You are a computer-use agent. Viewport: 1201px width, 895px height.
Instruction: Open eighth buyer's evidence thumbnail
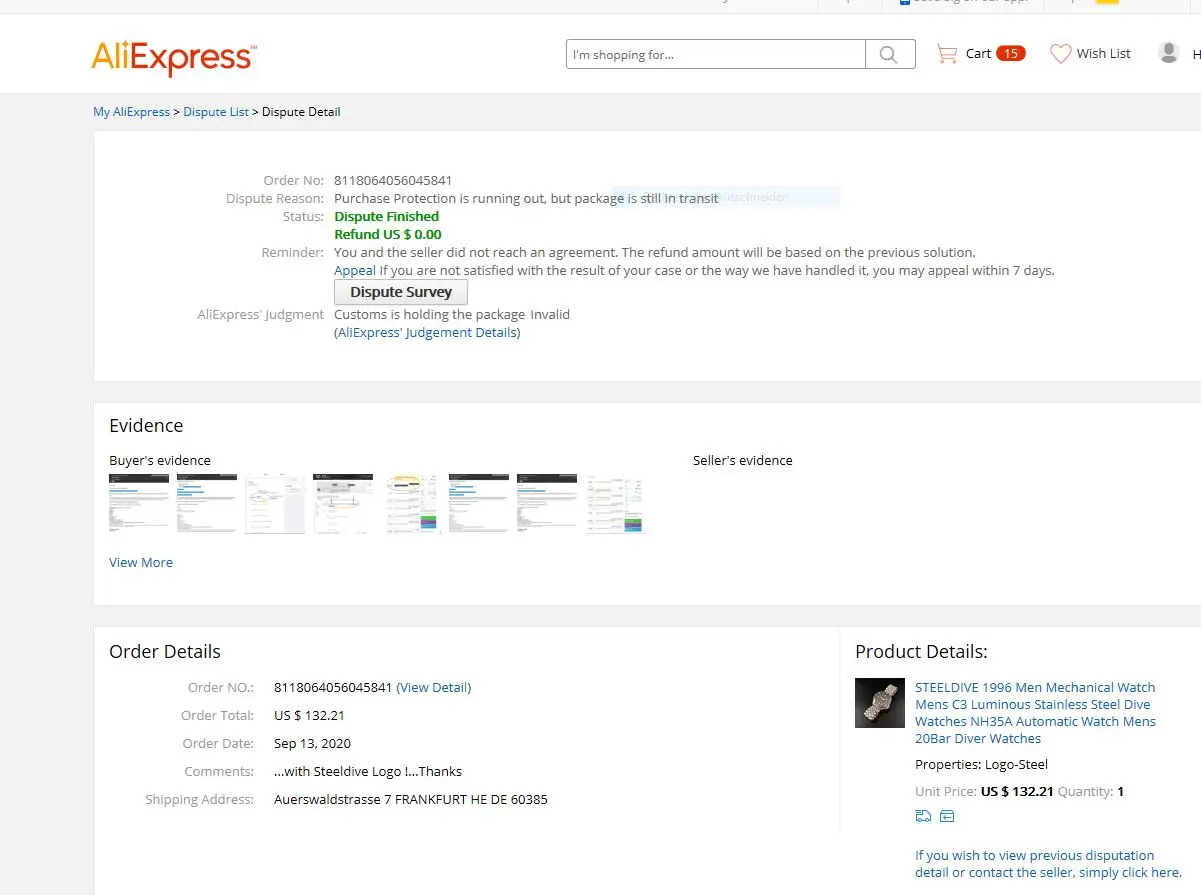(615, 504)
